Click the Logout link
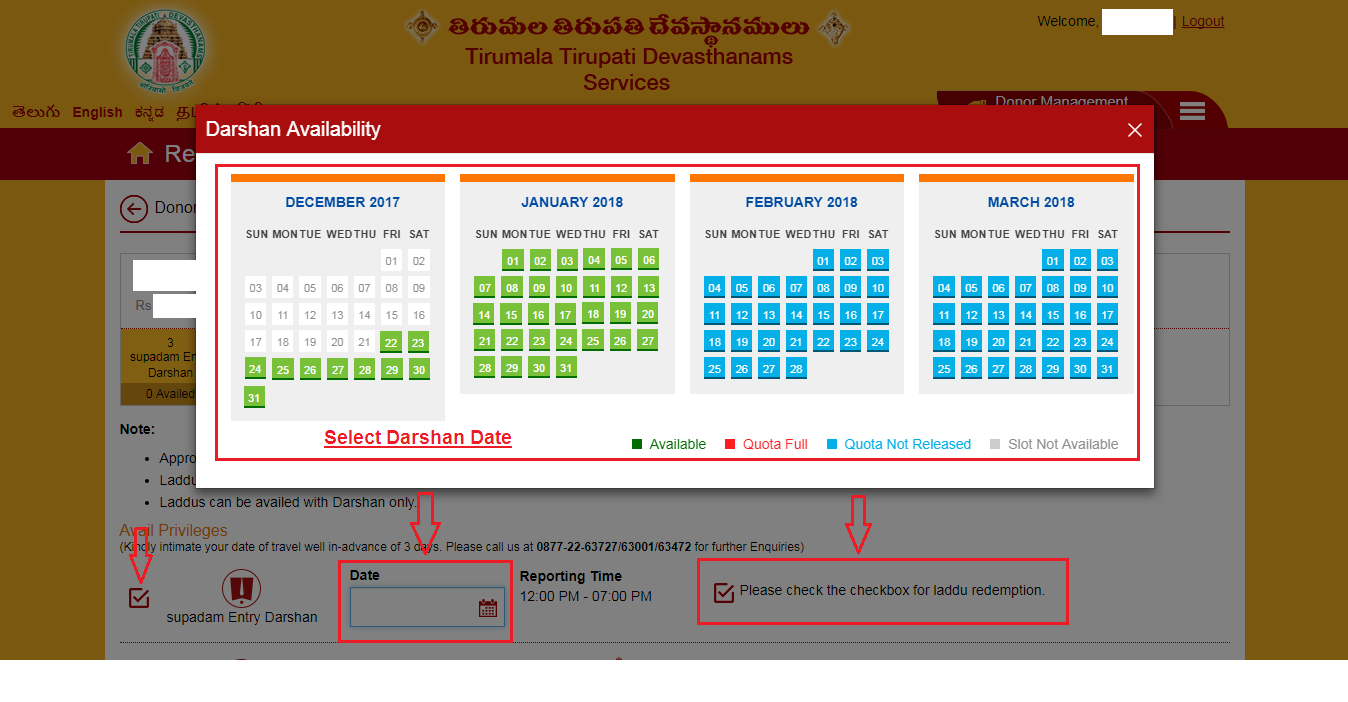The width and height of the screenshot is (1348, 702). coord(1203,21)
